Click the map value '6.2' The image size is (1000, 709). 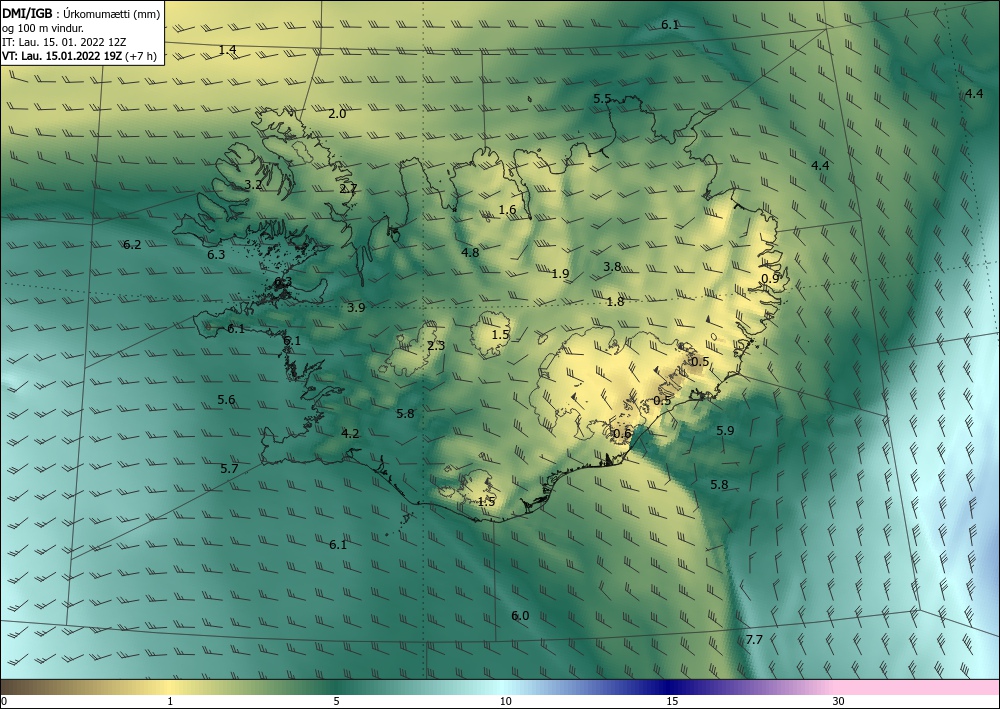point(132,245)
